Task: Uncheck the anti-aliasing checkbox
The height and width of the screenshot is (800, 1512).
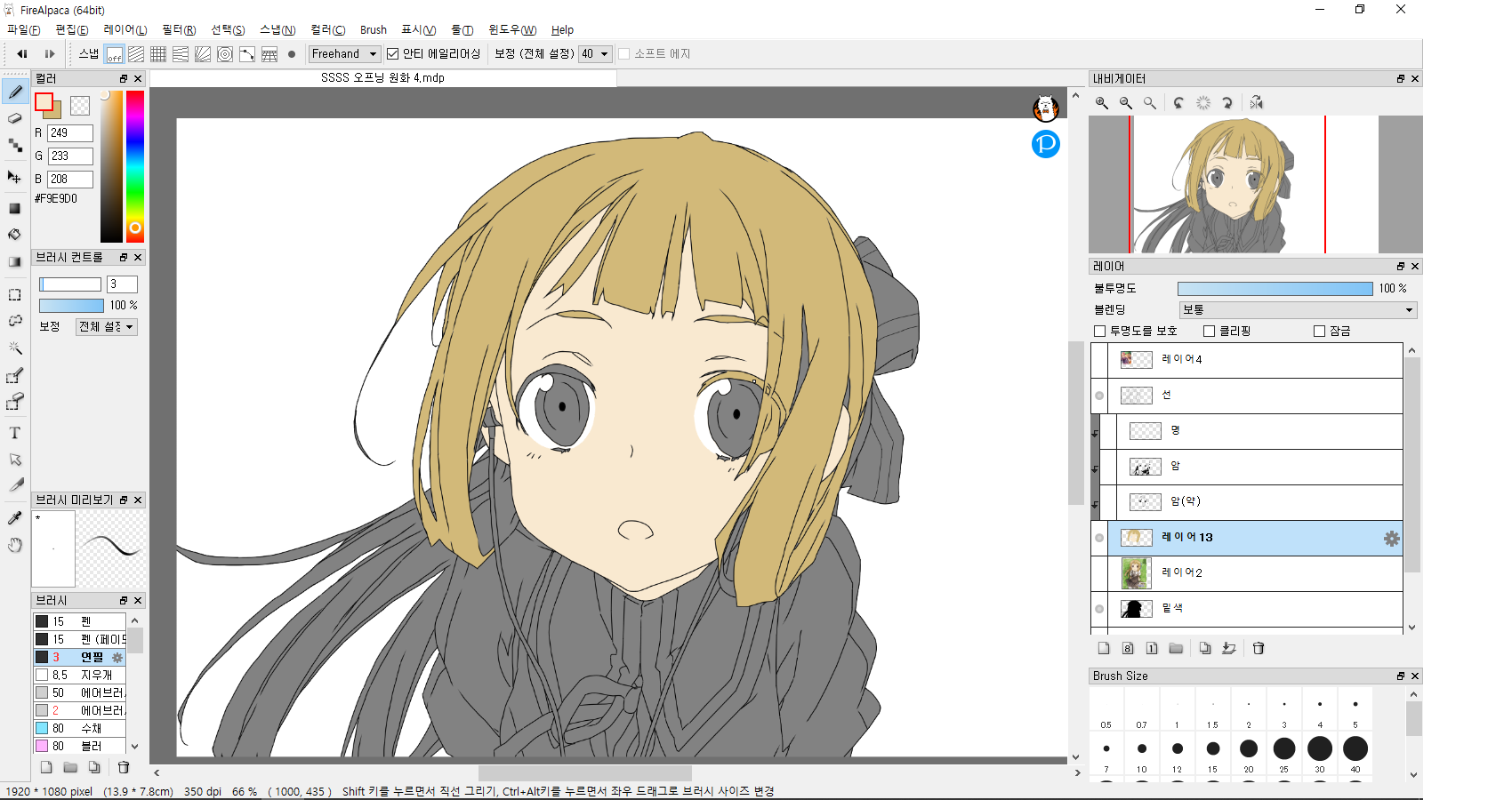Action: click(x=392, y=54)
